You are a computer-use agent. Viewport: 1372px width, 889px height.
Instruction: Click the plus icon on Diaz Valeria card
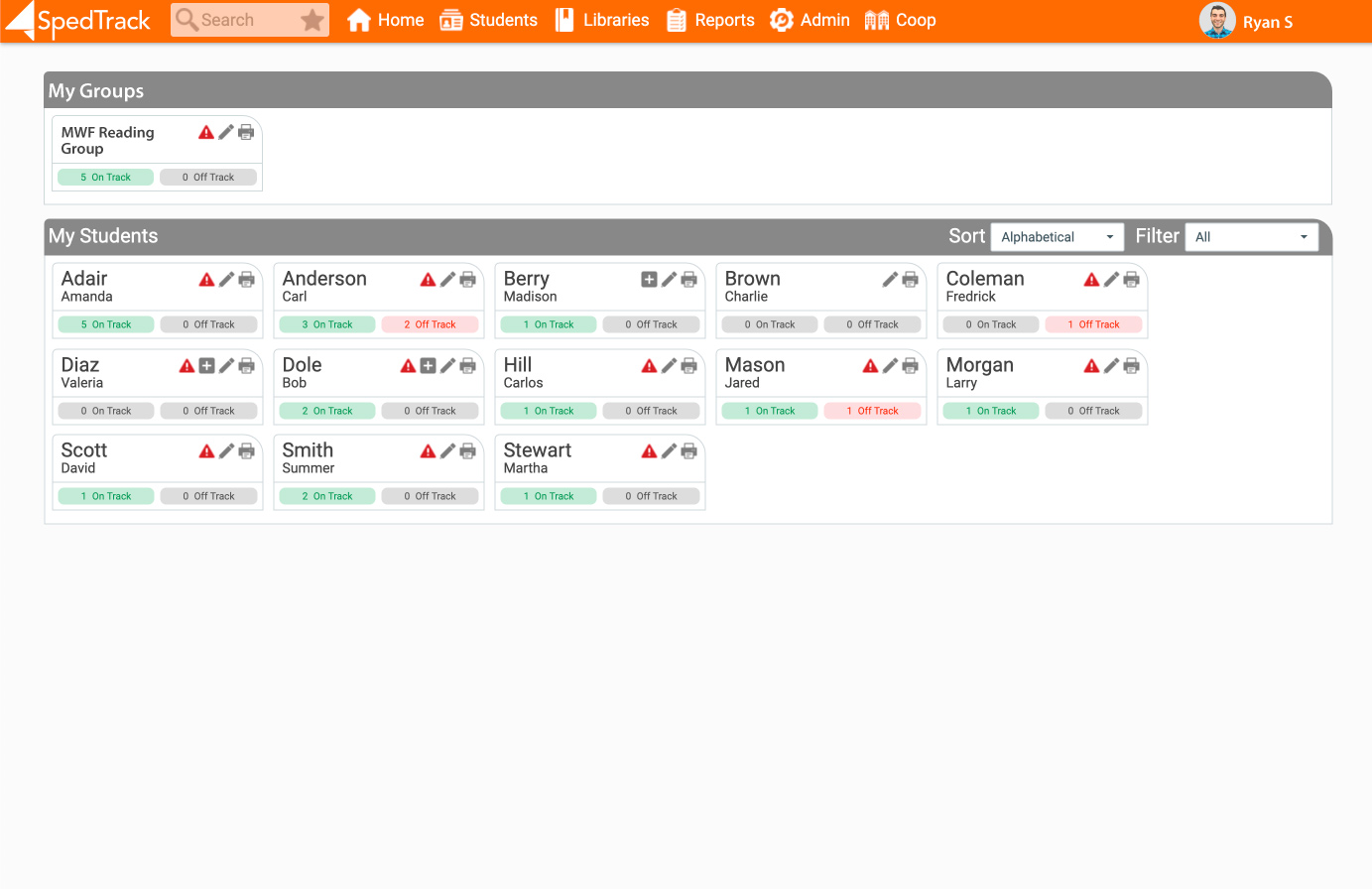coord(206,366)
